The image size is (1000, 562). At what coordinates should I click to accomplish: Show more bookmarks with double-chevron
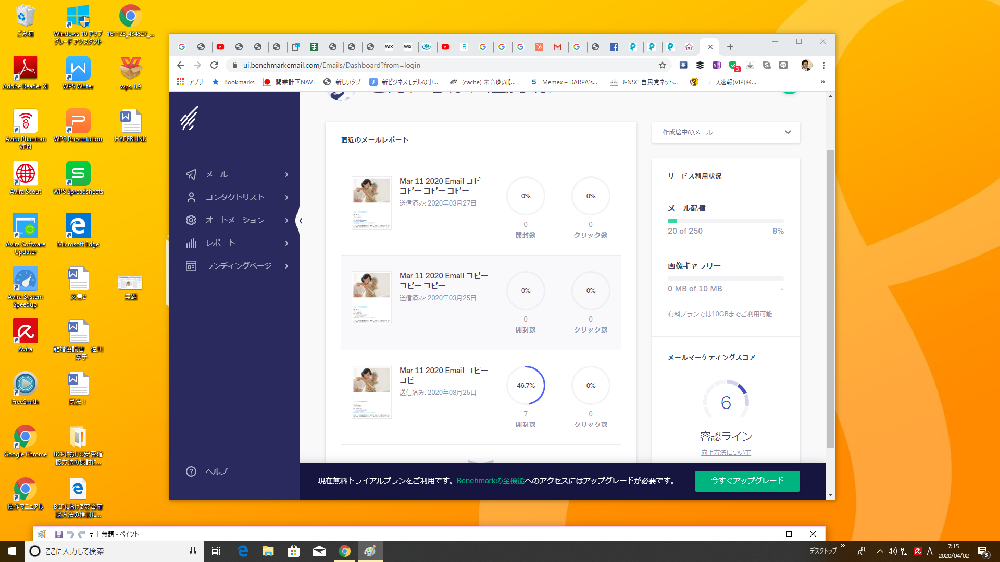click(x=823, y=82)
